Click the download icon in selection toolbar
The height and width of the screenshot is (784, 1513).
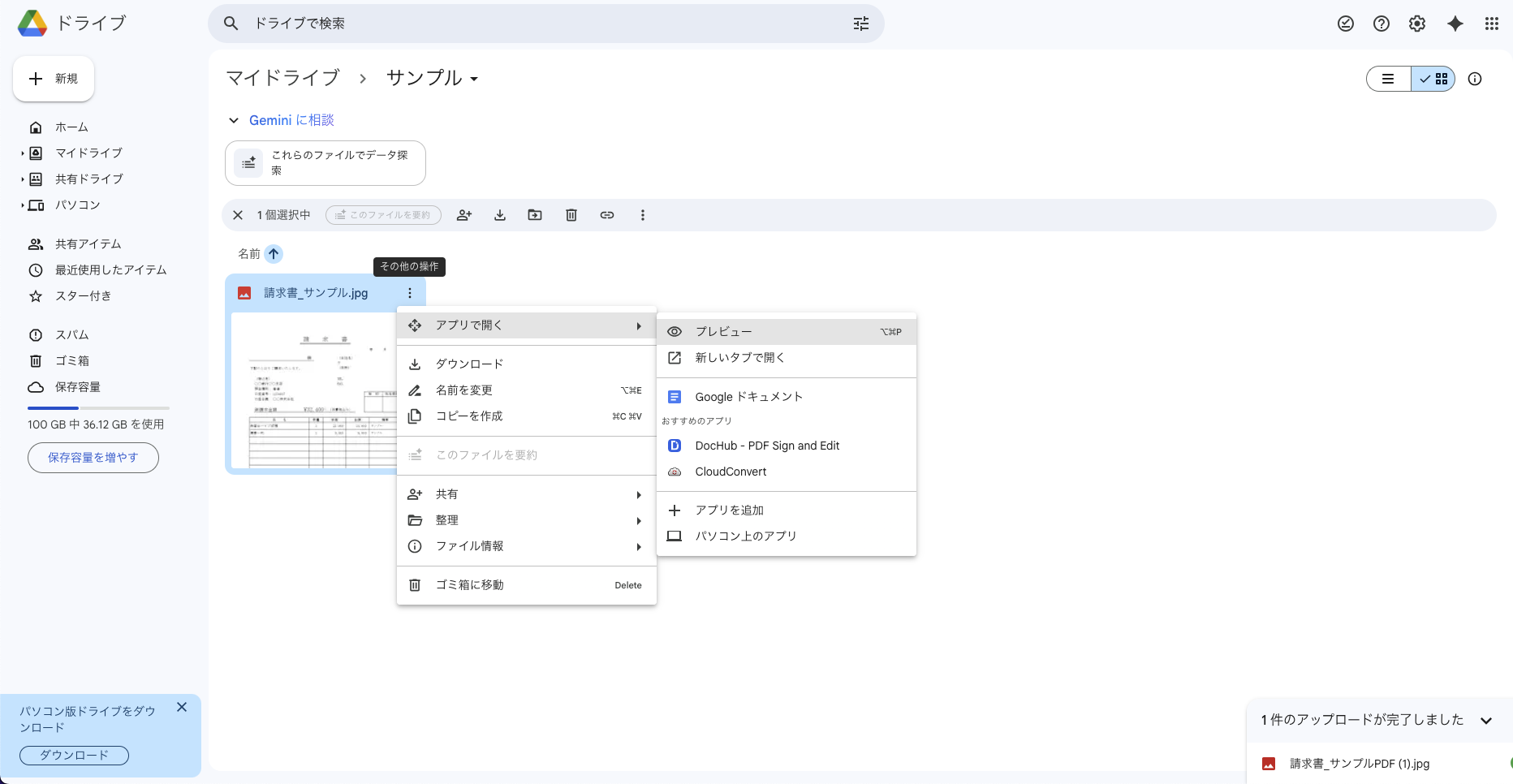click(500, 215)
